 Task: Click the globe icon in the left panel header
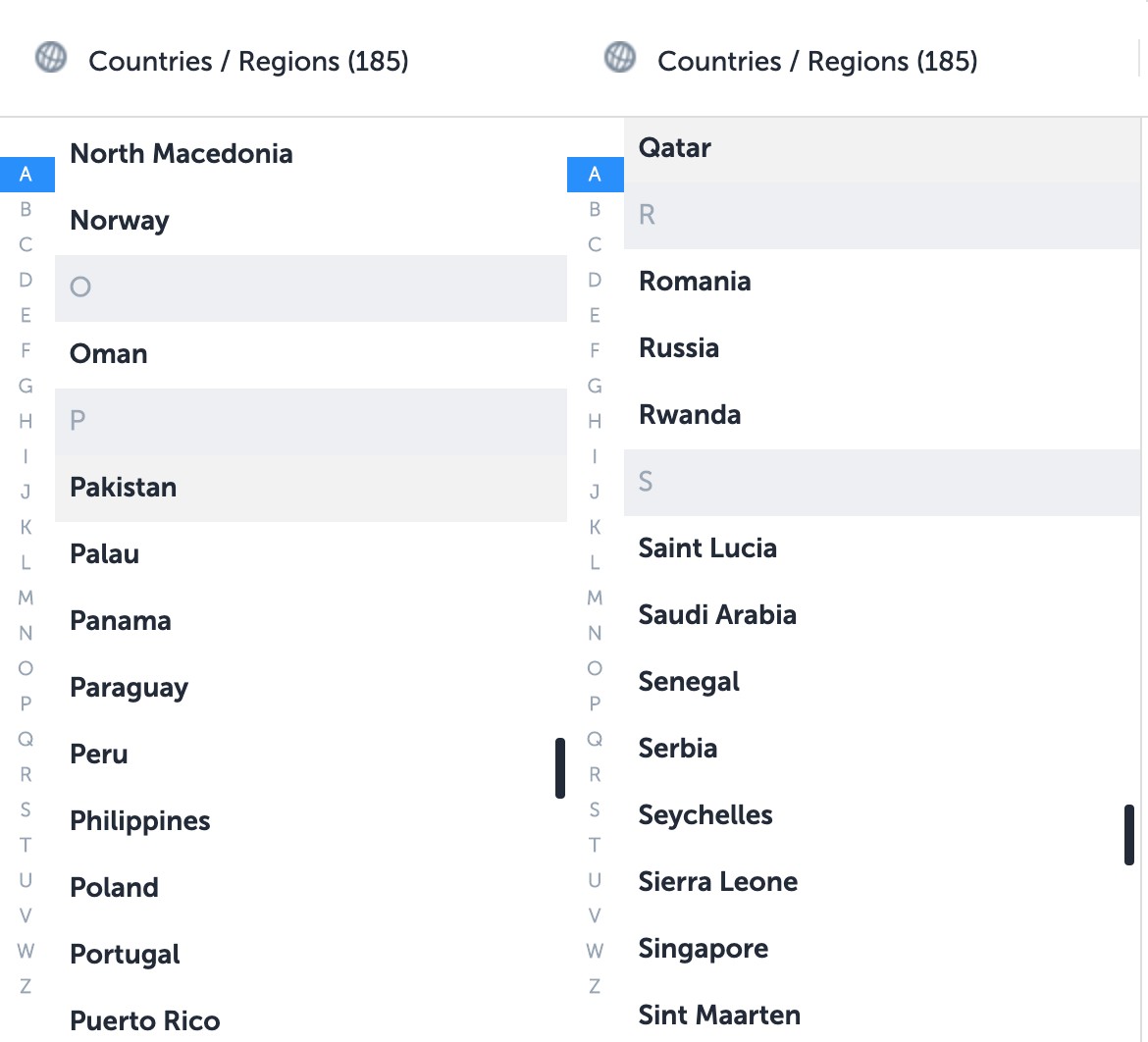(x=49, y=60)
